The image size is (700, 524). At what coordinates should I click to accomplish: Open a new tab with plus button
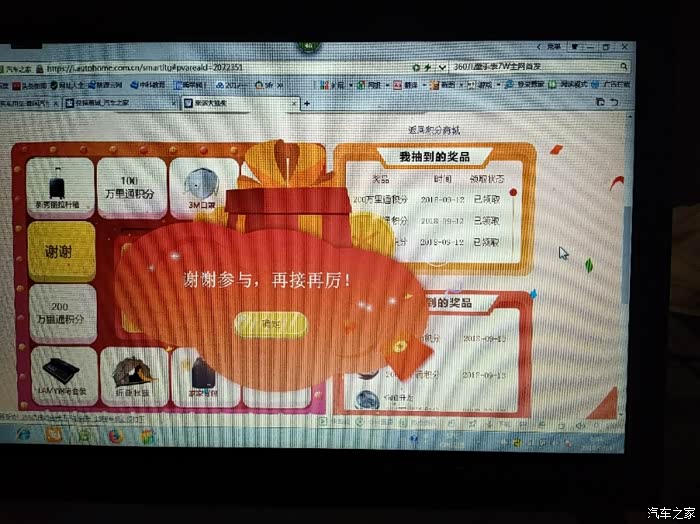click(x=307, y=104)
